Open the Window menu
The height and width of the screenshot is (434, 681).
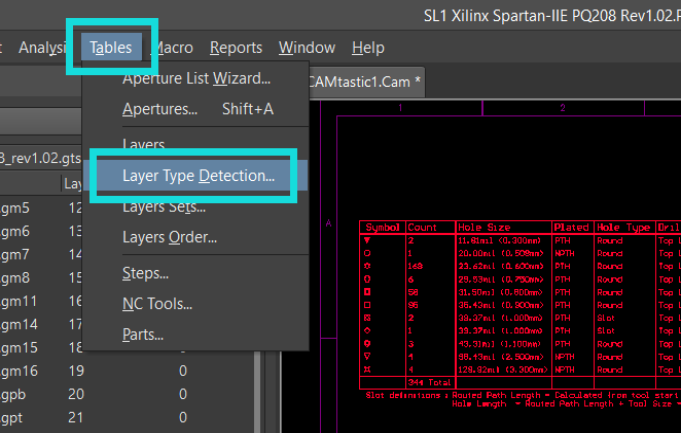click(x=306, y=47)
